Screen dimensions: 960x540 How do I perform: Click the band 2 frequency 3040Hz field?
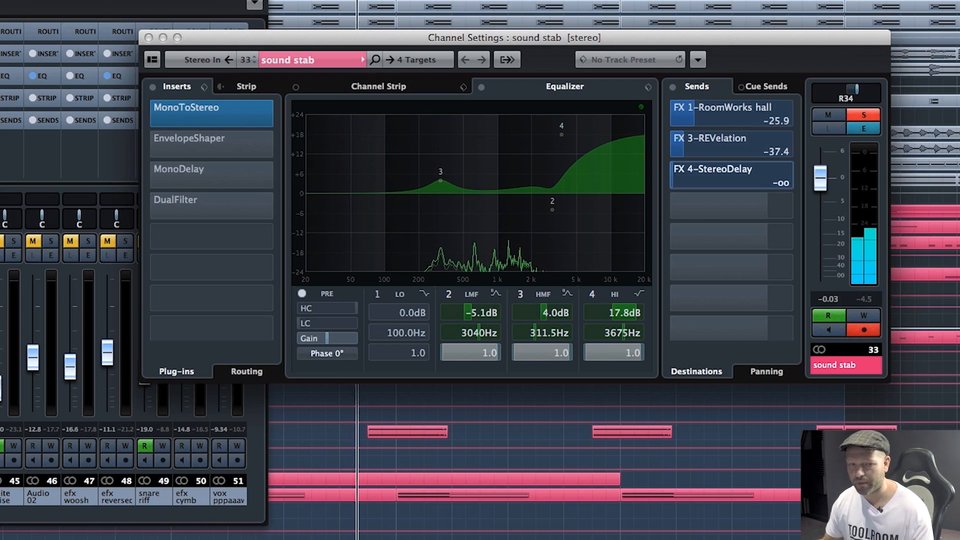(470, 332)
